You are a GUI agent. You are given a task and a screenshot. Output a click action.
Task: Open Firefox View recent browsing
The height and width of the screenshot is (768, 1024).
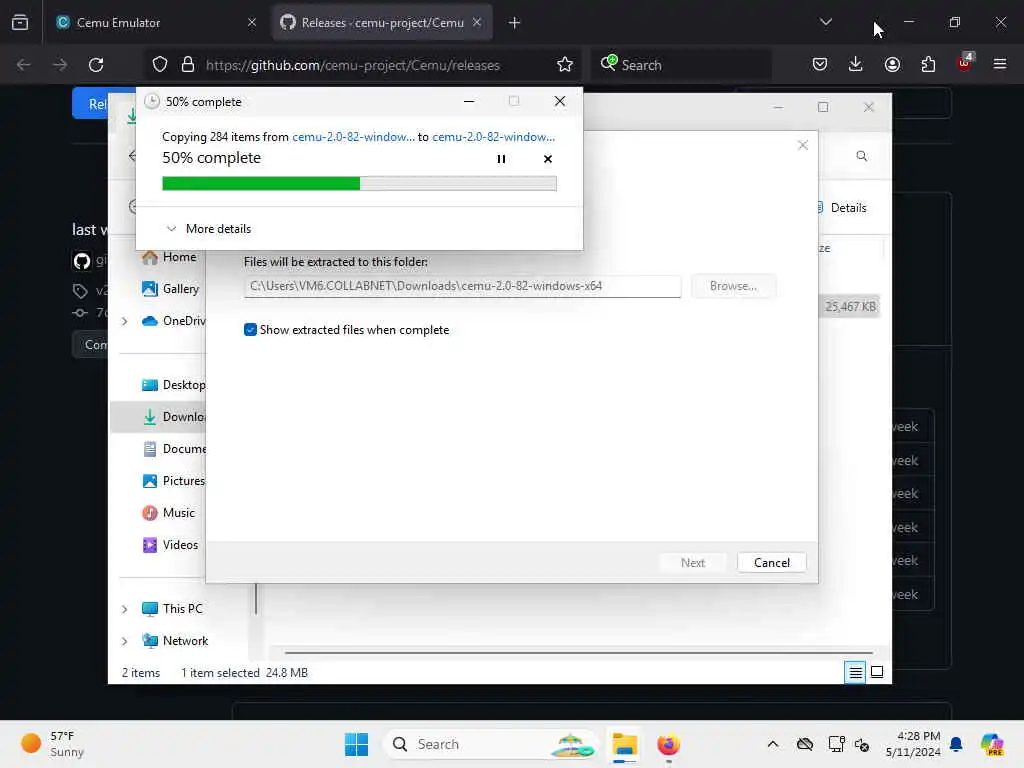(20, 23)
